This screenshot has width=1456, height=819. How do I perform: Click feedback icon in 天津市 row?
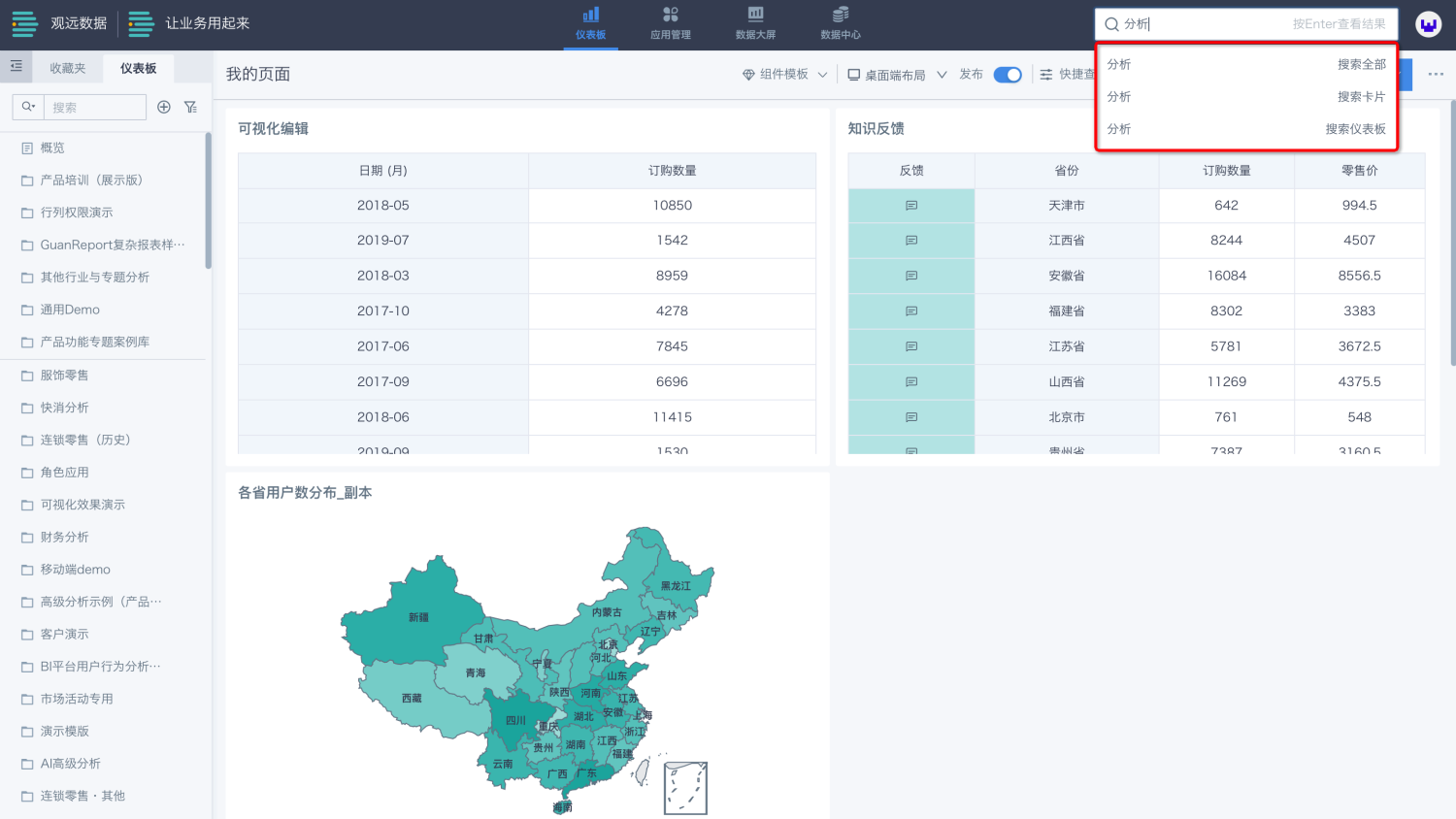coord(911,206)
